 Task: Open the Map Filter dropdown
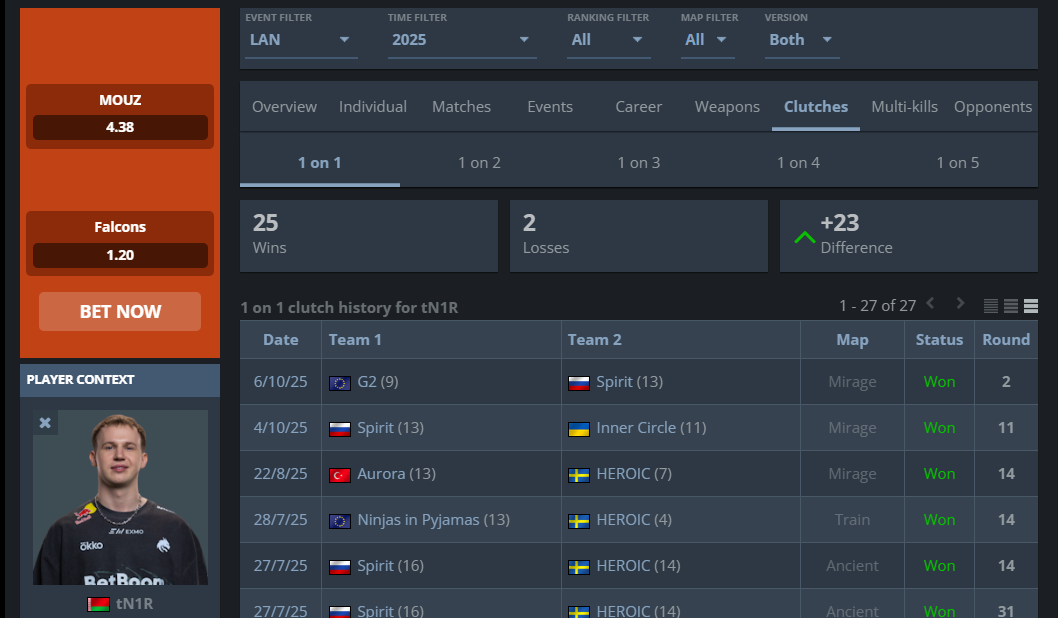707,40
